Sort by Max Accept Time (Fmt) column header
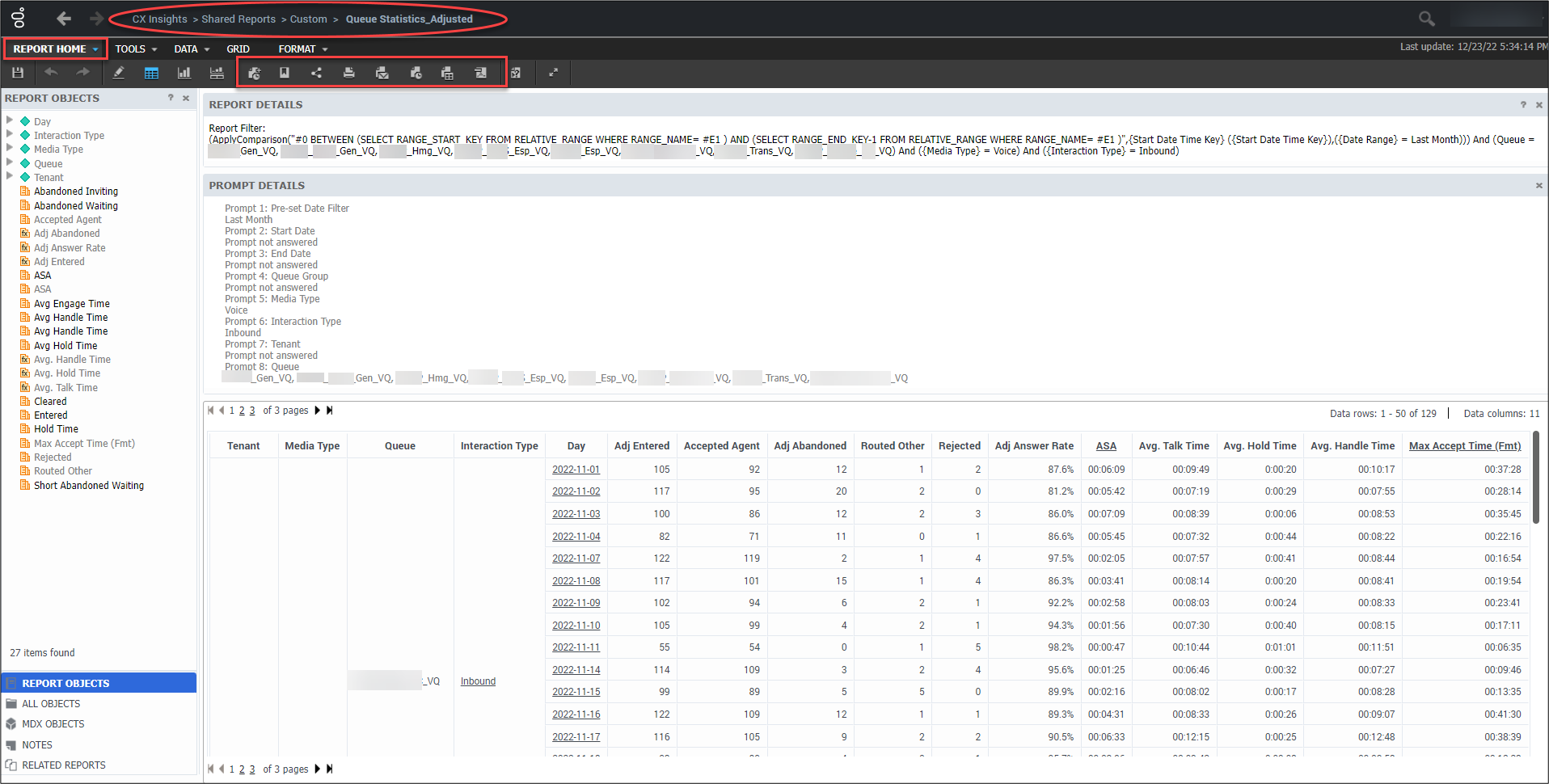Image resolution: width=1549 pixels, height=784 pixels. coord(1464,446)
